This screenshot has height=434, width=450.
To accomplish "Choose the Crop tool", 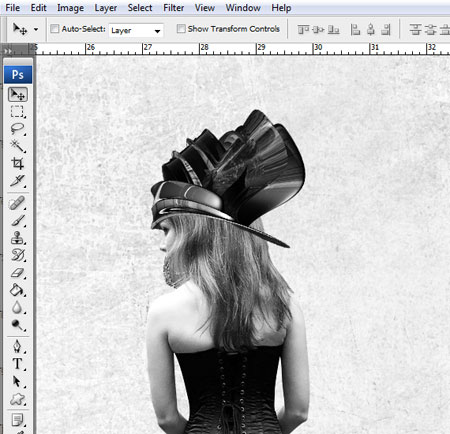I will [x=17, y=163].
